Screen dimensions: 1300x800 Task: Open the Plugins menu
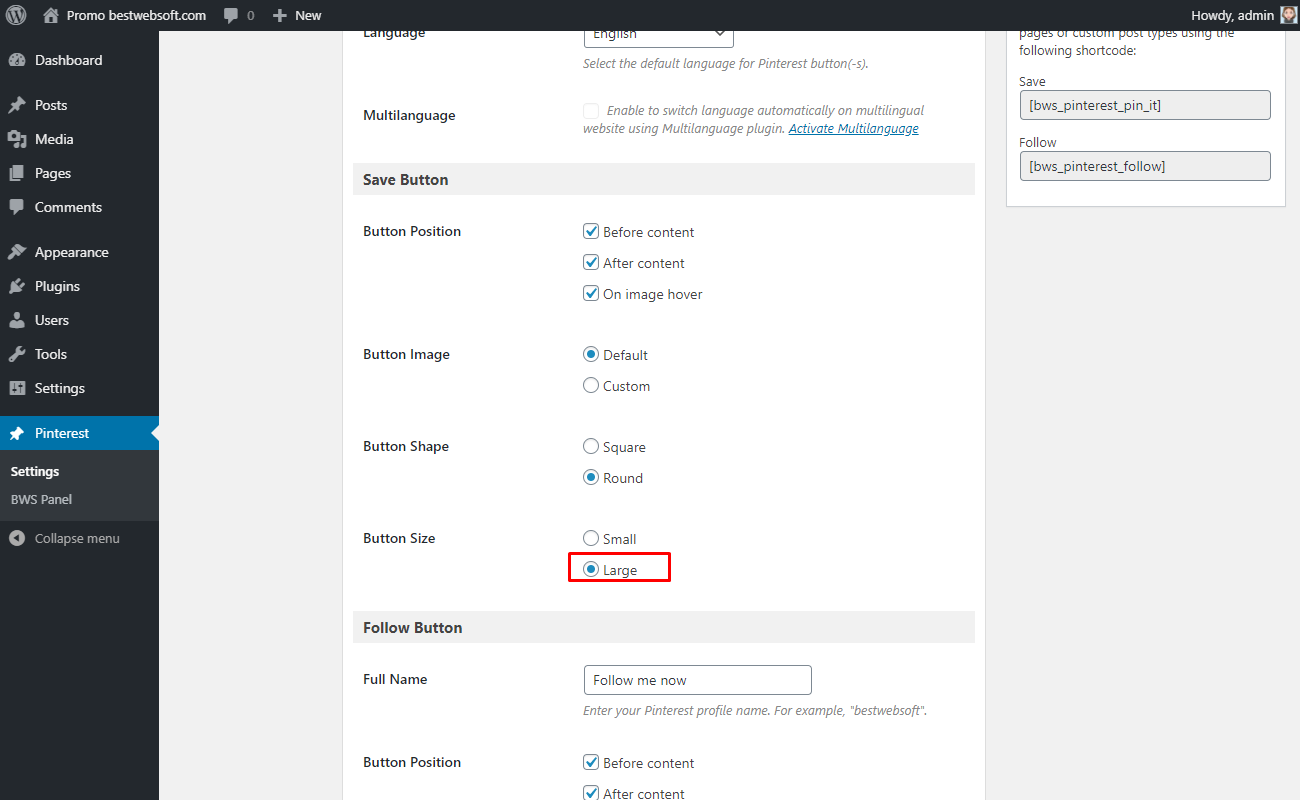[x=79, y=286]
